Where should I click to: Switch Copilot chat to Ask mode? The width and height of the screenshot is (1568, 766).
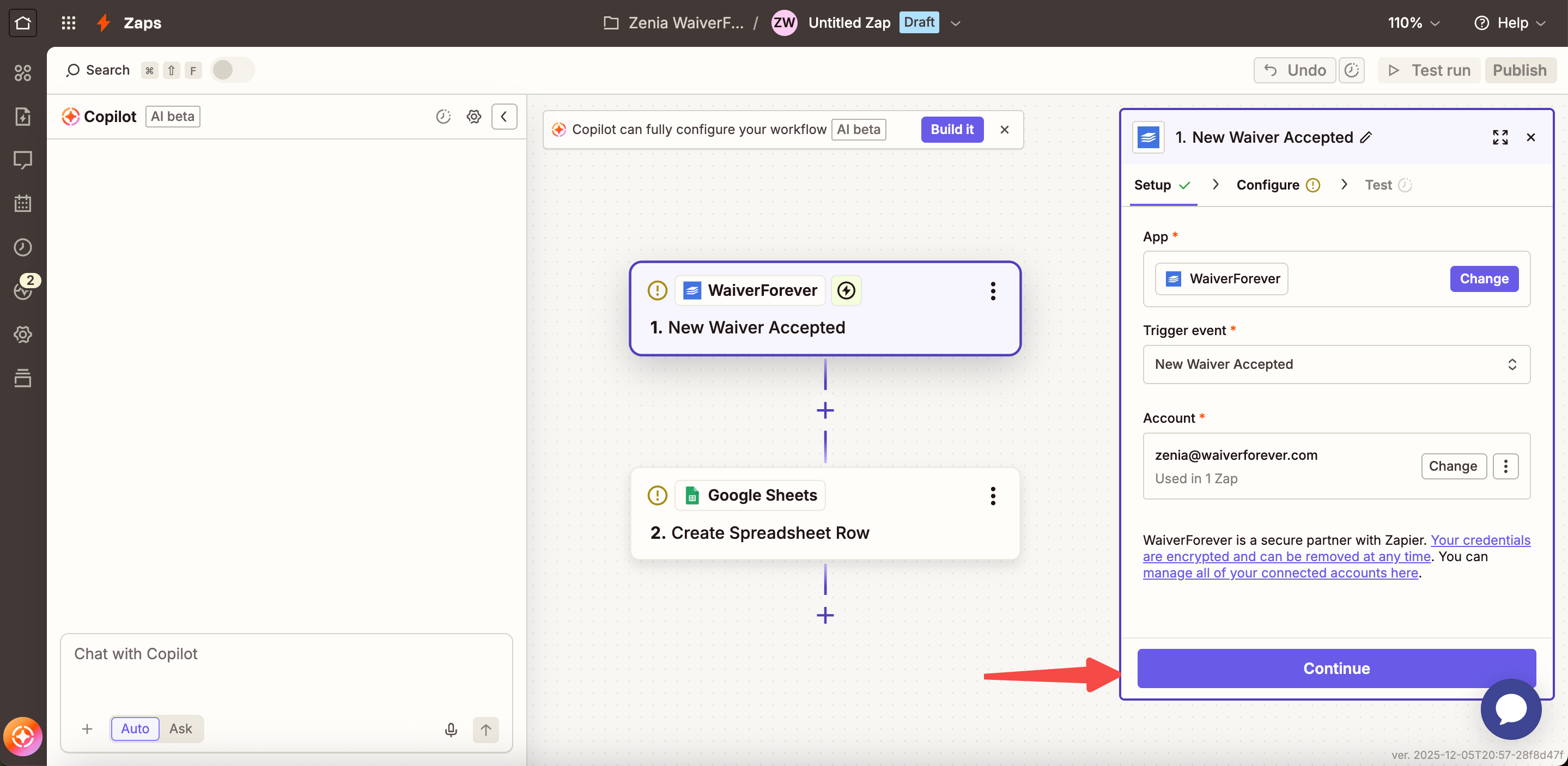(x=180, y=729)
